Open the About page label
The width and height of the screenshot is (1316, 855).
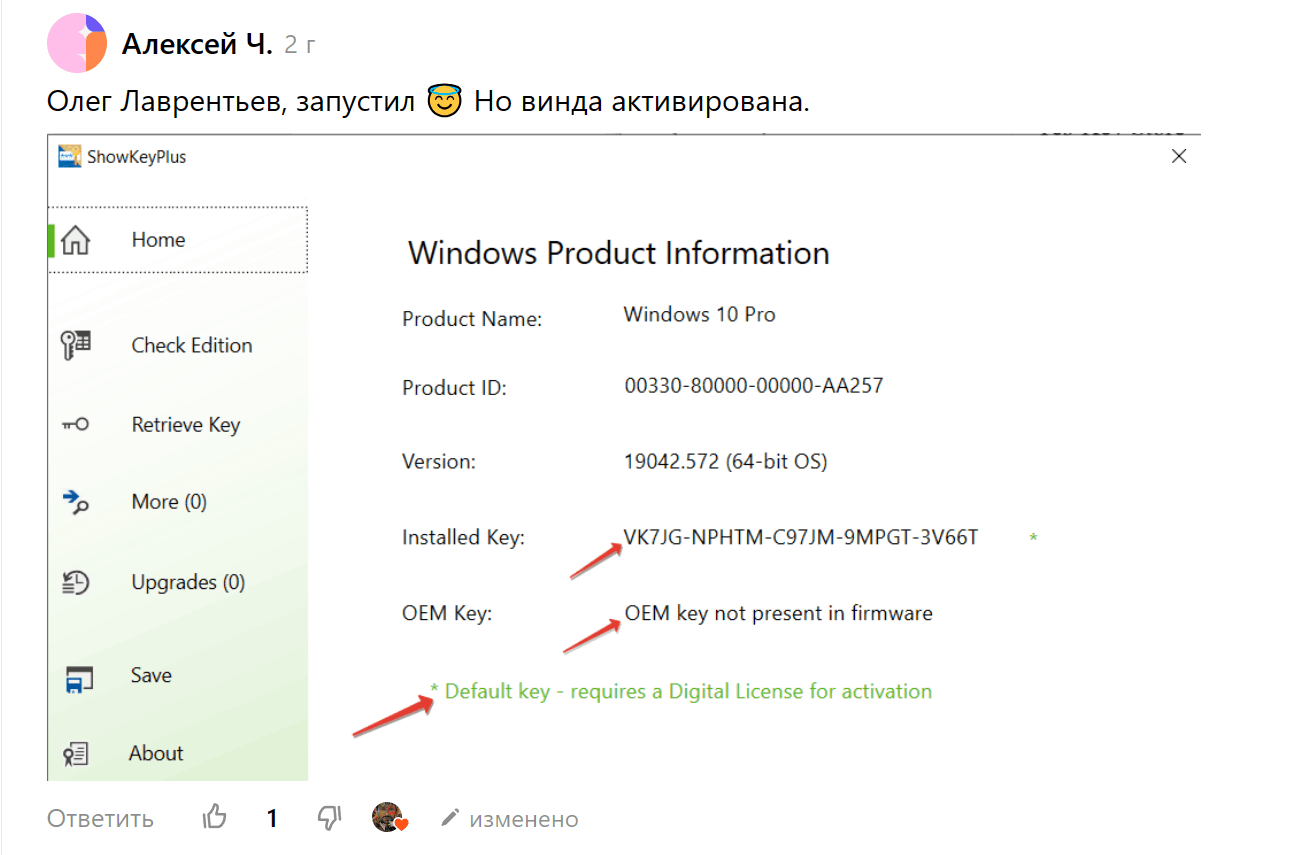tap(156, 753)
